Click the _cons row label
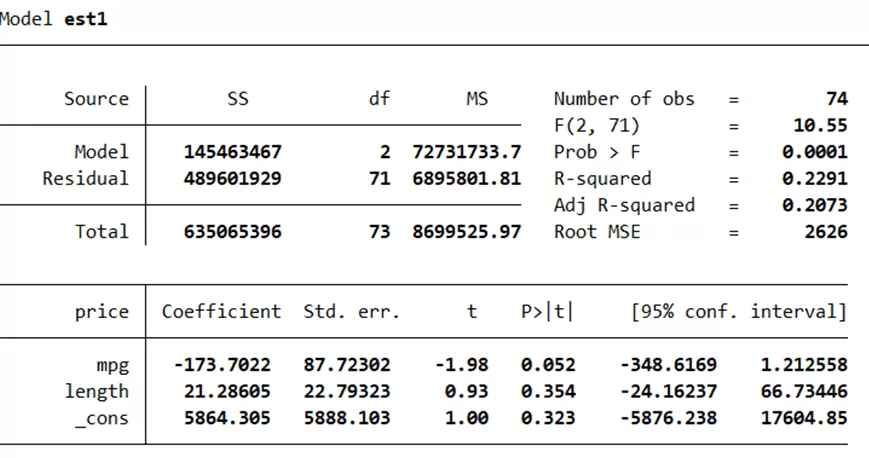Viewport: 869px width, 458px height. (x=102, y=418)
